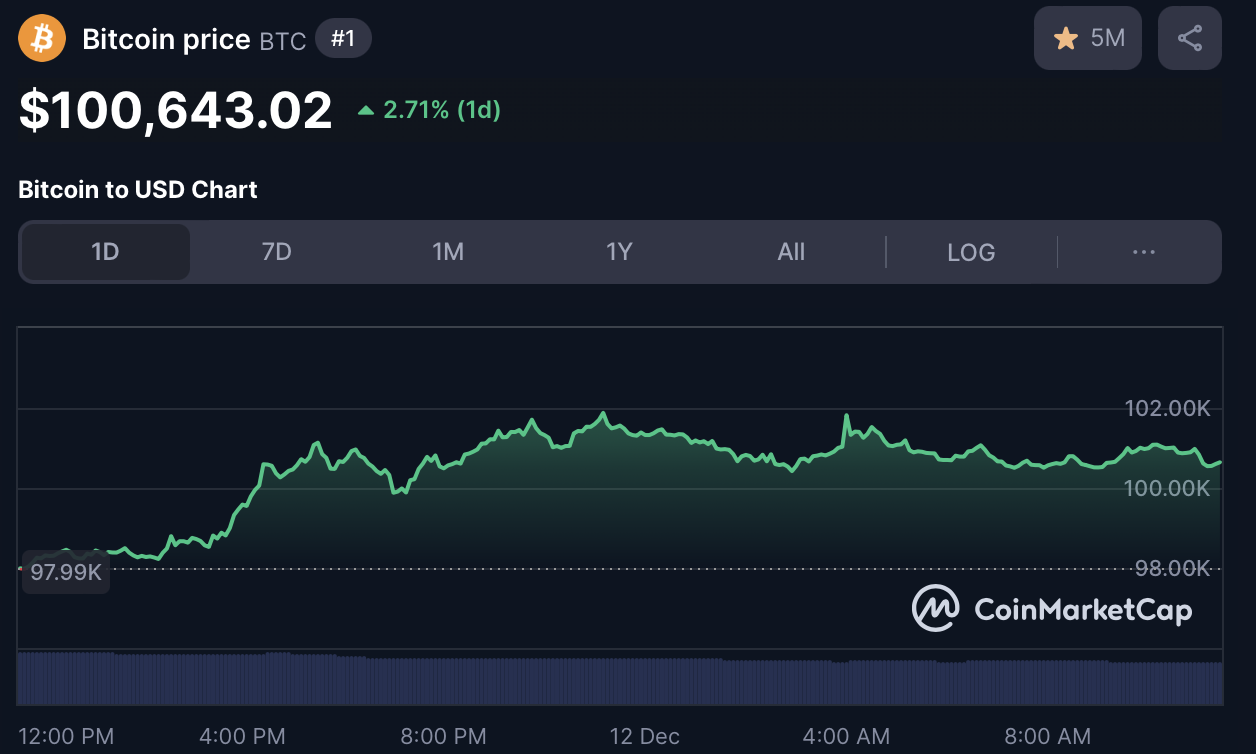Click the 97.99K opening price label
Viewport: 1256px width, 754px height.
pos(65,573)
